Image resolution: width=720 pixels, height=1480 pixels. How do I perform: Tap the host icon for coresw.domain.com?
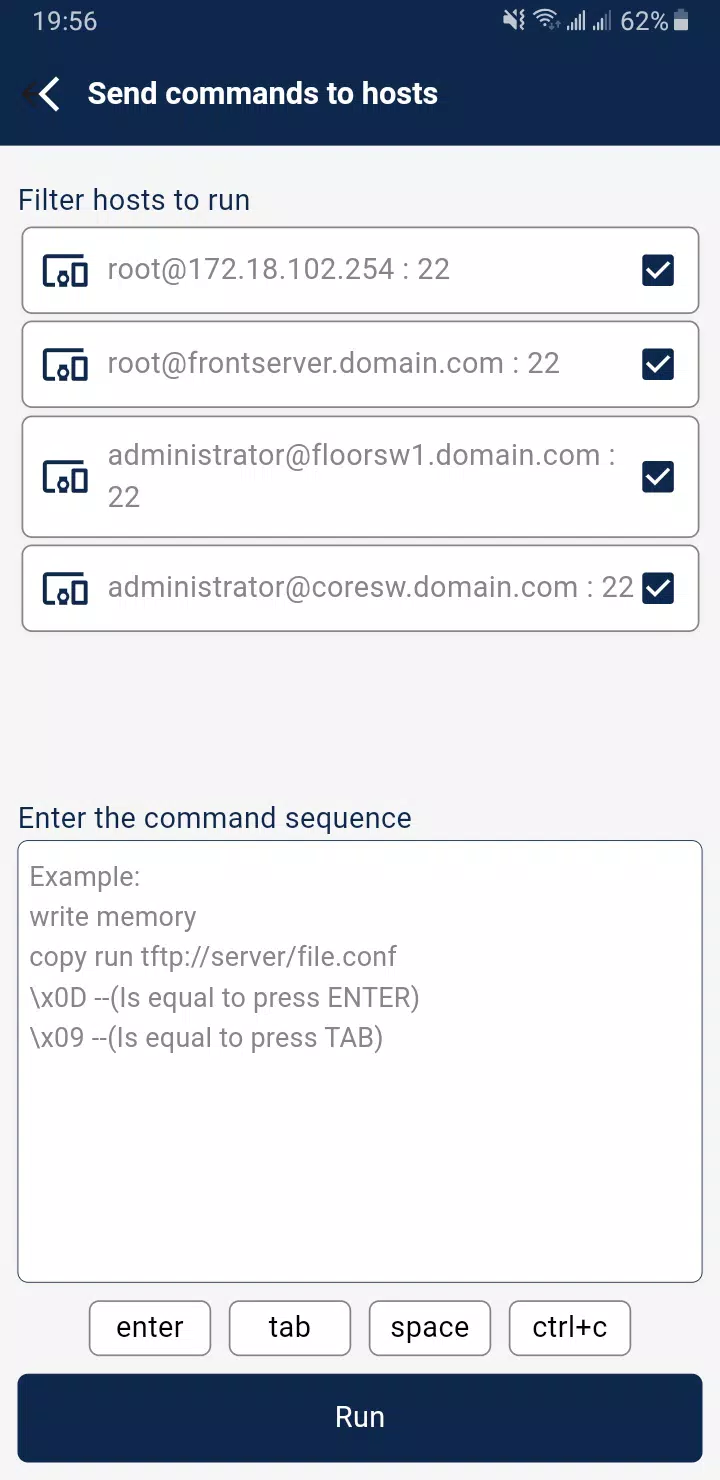[x=65, y=589]
